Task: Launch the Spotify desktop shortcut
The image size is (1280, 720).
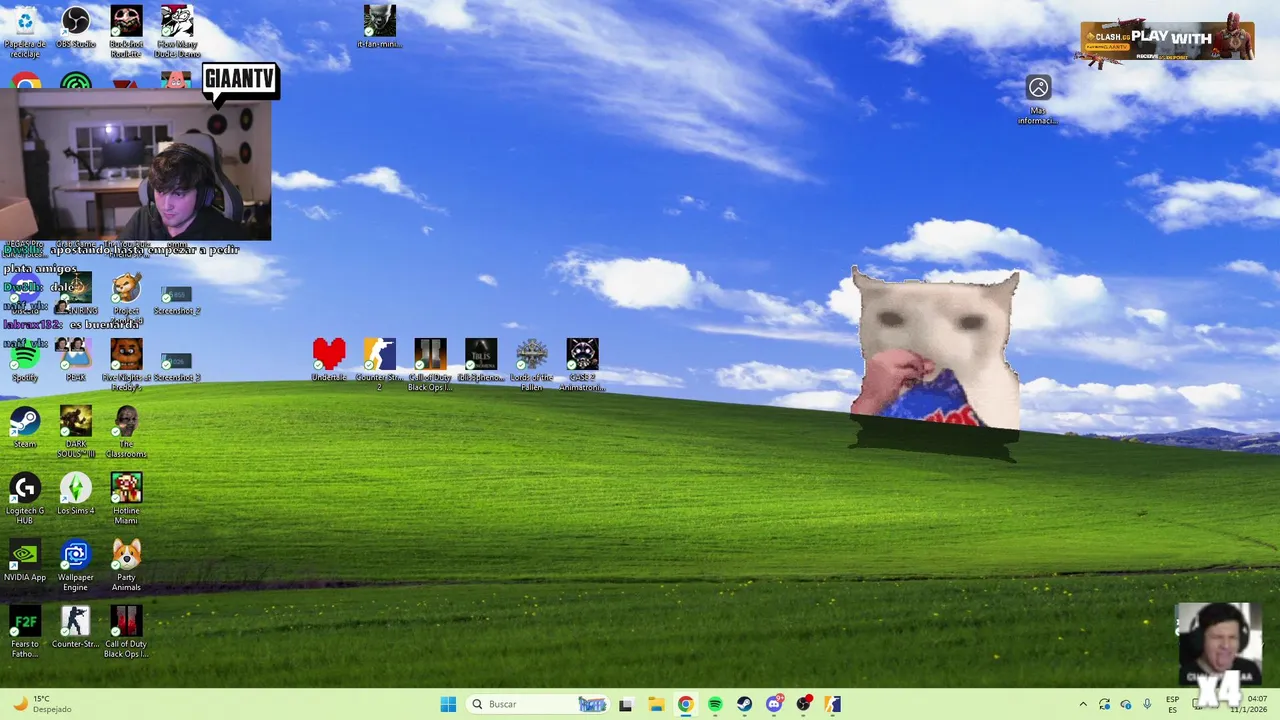Action: click(25, 361)
